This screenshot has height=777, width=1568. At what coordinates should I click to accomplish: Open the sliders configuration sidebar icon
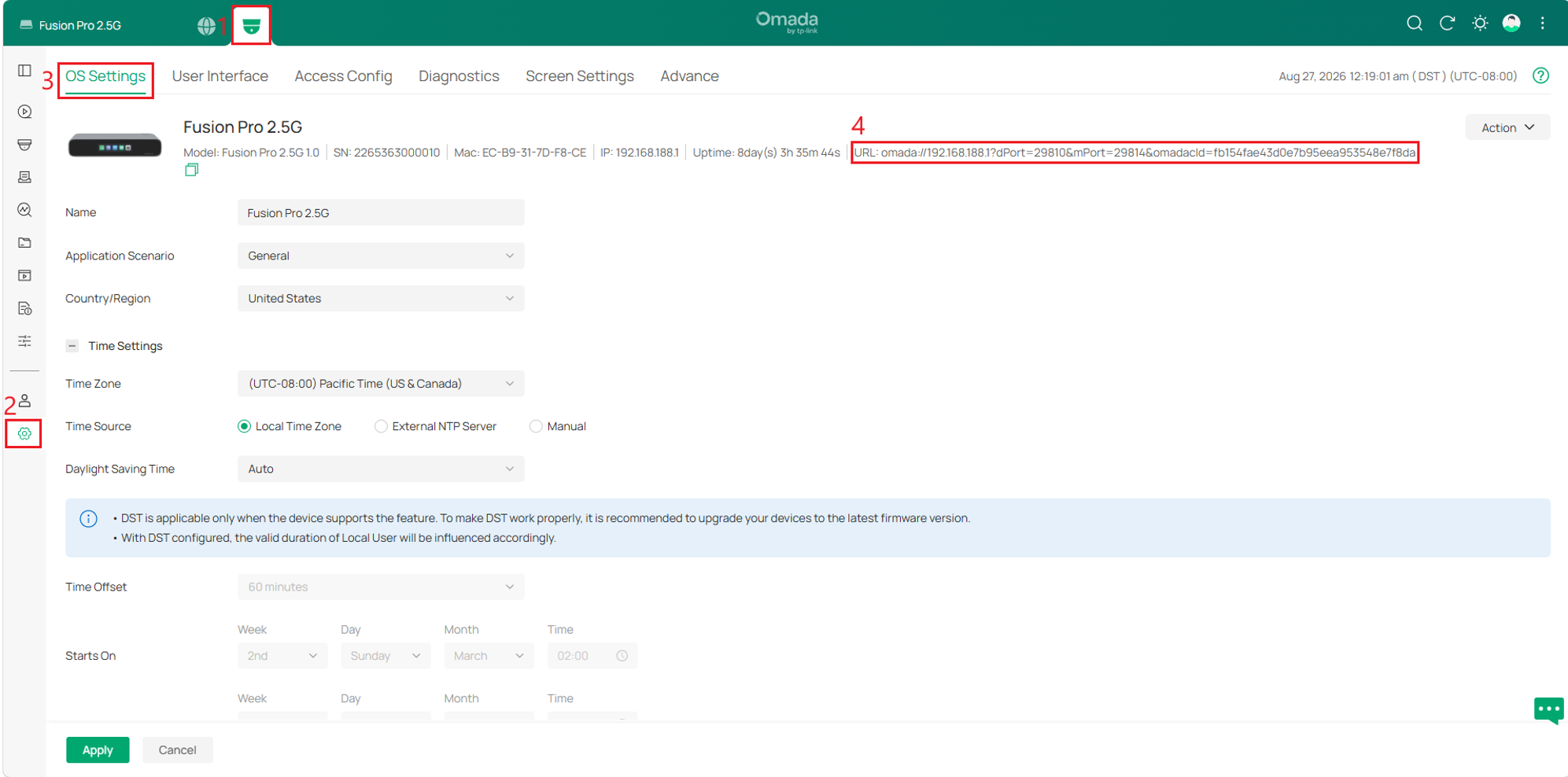point(25,341)
